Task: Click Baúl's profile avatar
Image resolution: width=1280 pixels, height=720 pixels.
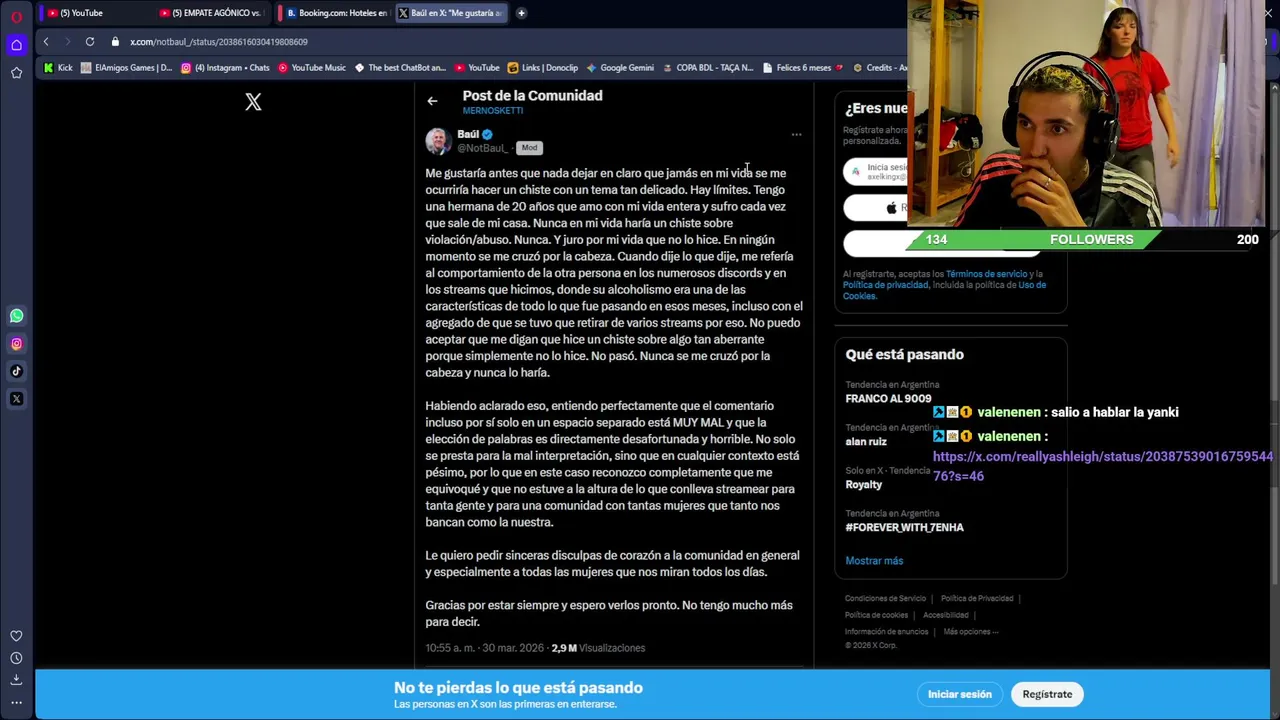Action: coord(438,141)
